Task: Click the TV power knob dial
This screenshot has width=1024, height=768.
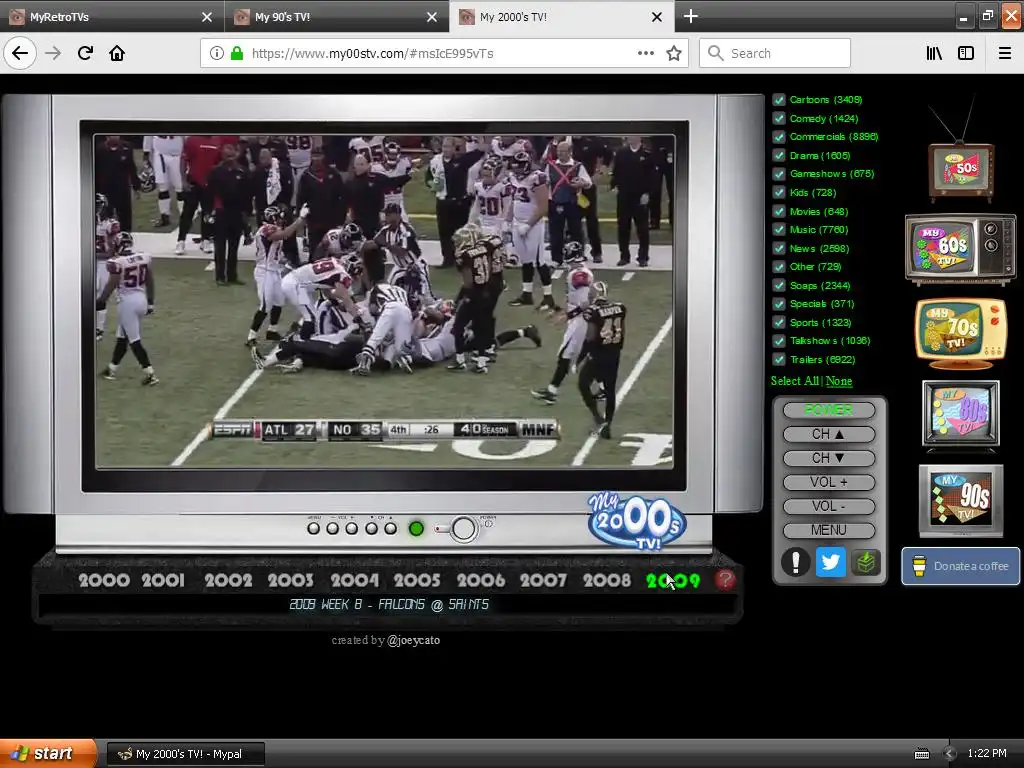Action: [463, 528]
